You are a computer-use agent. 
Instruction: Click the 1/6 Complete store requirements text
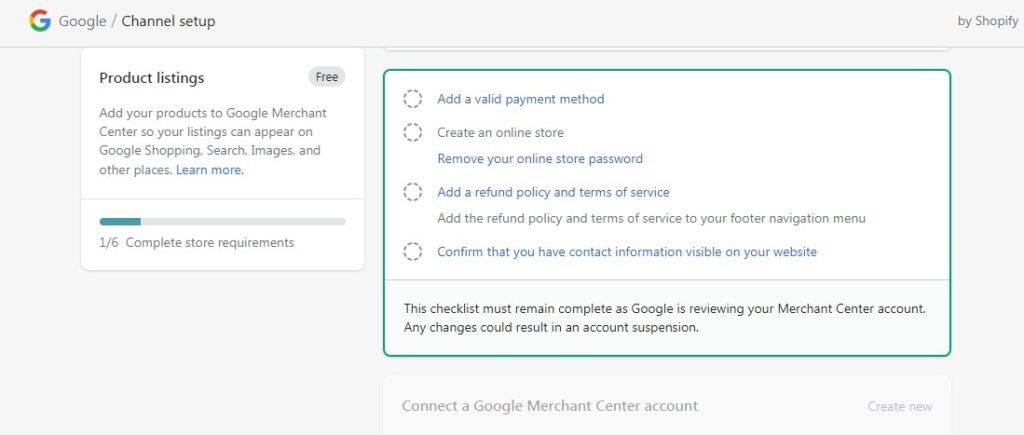197,242
